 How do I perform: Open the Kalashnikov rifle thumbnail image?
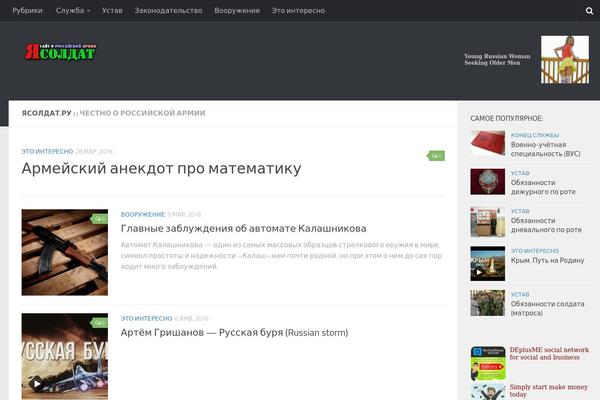(65, 252)
